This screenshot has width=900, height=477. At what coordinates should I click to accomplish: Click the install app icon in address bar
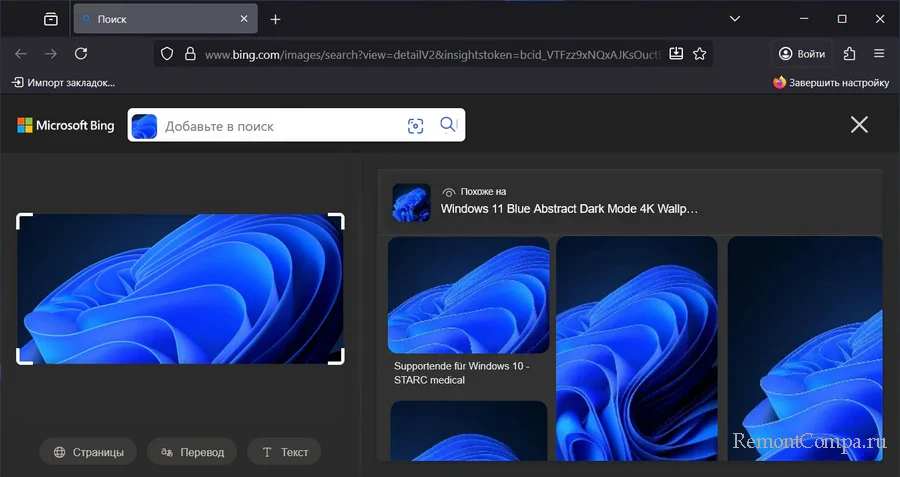click(675, 54)
